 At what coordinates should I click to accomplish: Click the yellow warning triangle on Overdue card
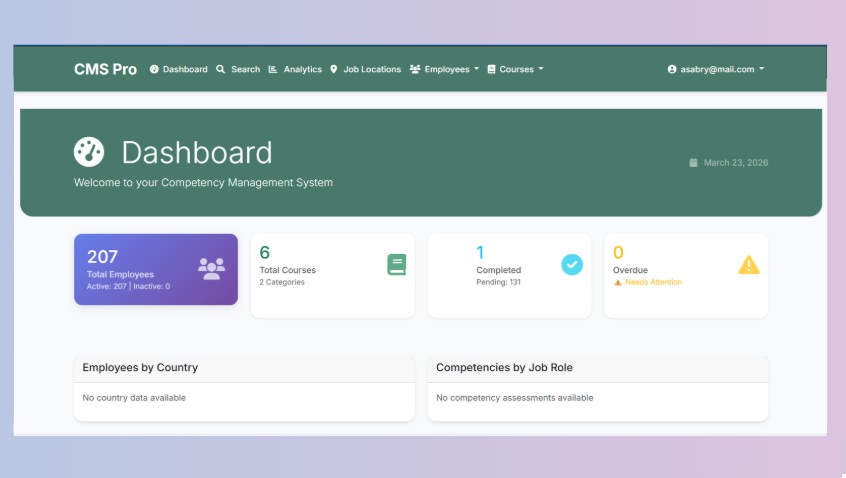[749, 265]
